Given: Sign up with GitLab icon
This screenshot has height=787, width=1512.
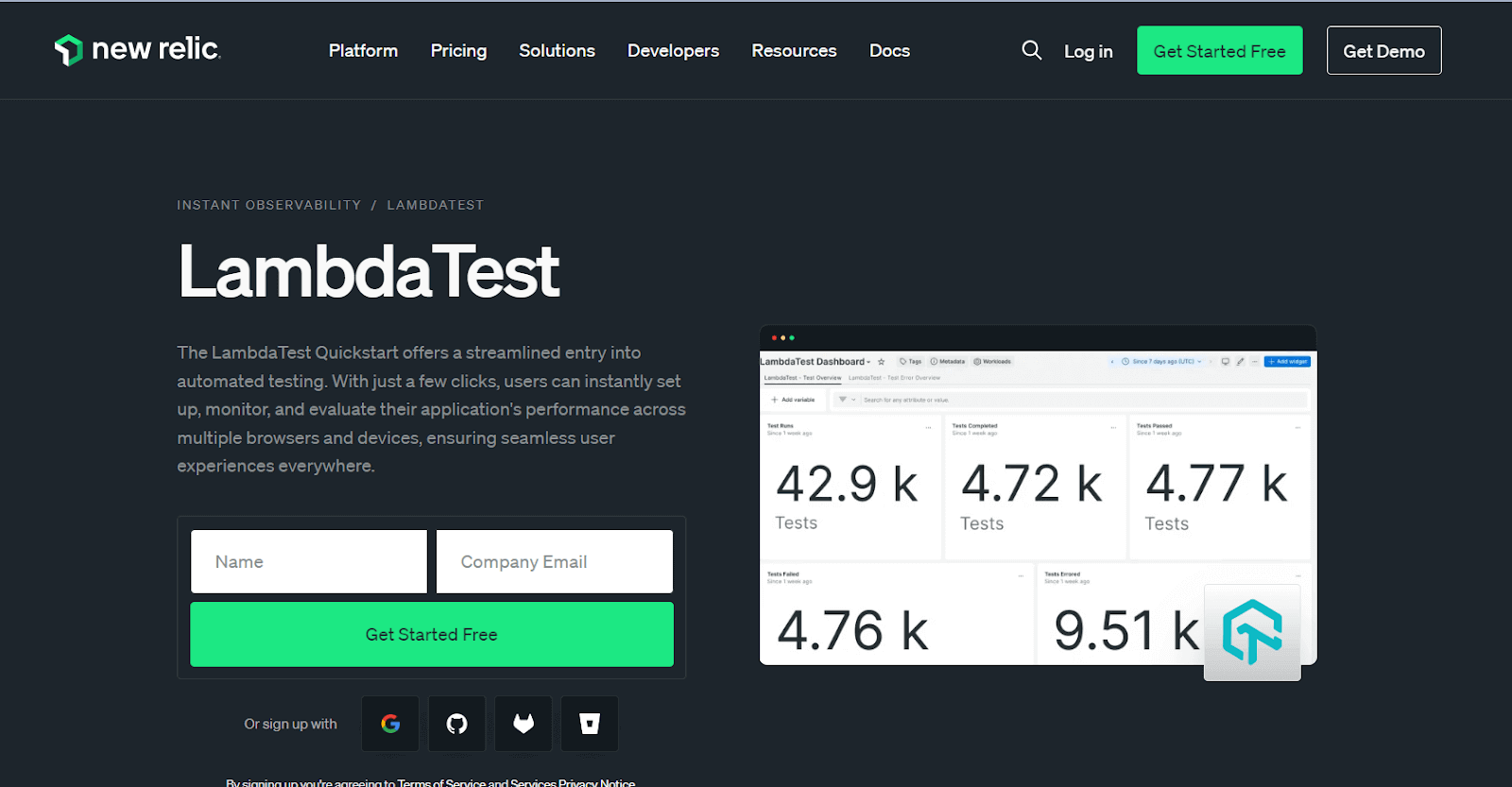Looking at the screenshot, I should (x=524, y=724).
